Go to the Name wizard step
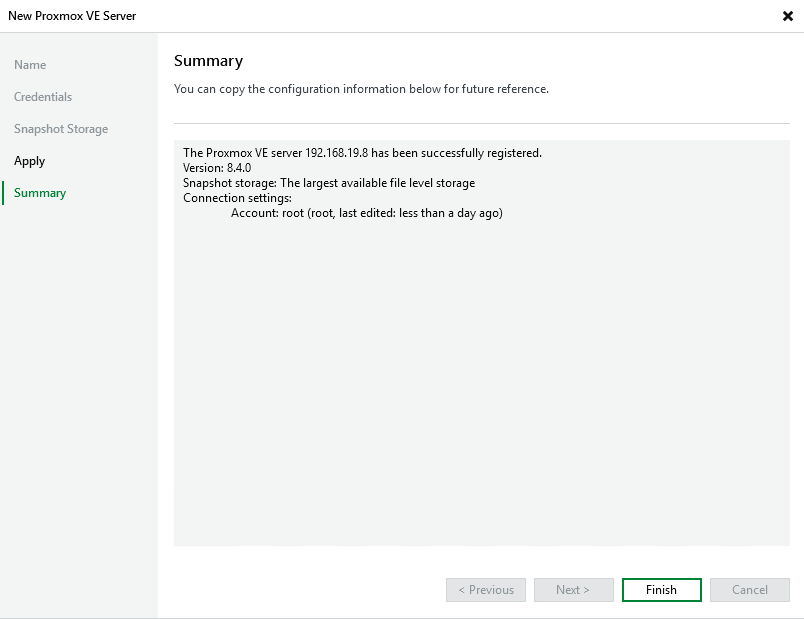The height and width of the screenshot is (619, 804). point(30,65)
